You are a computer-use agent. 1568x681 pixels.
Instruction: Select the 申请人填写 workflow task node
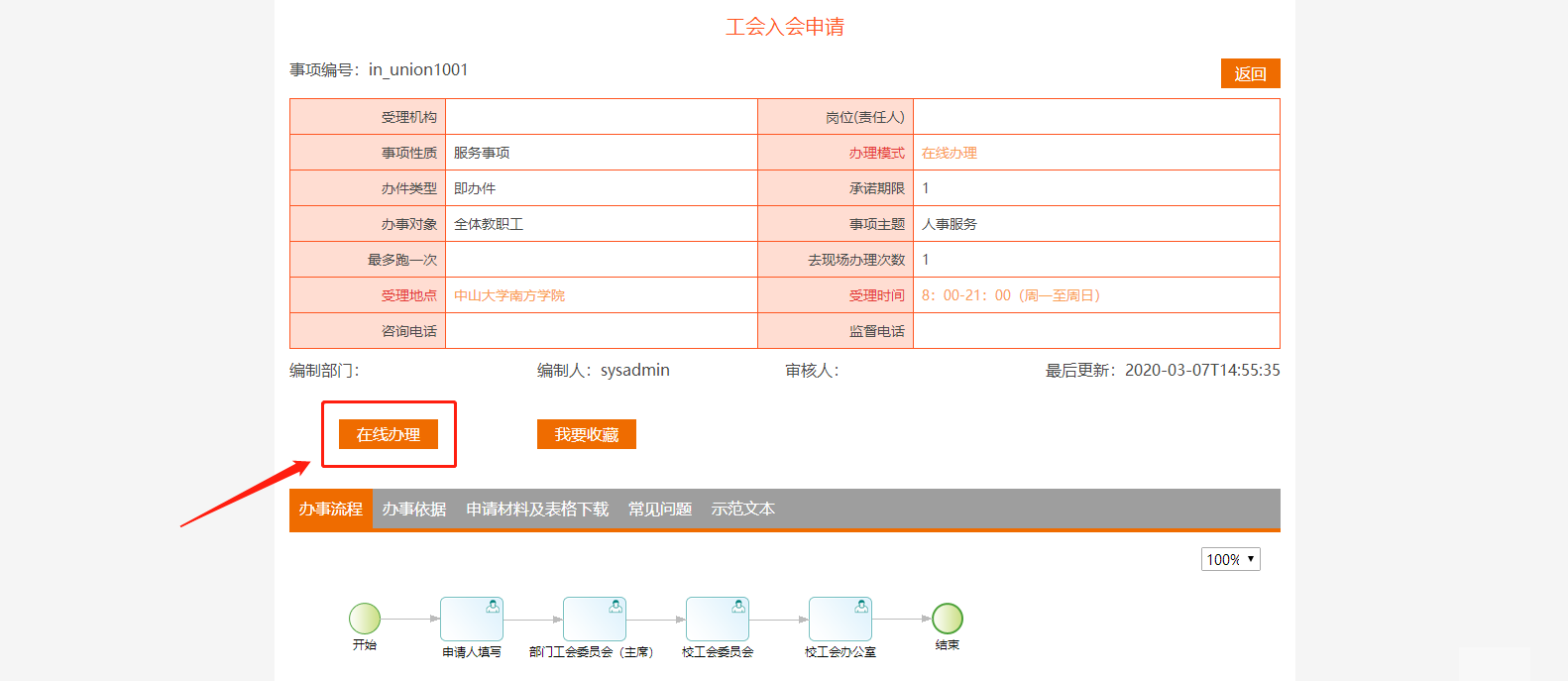coord(472,620)
